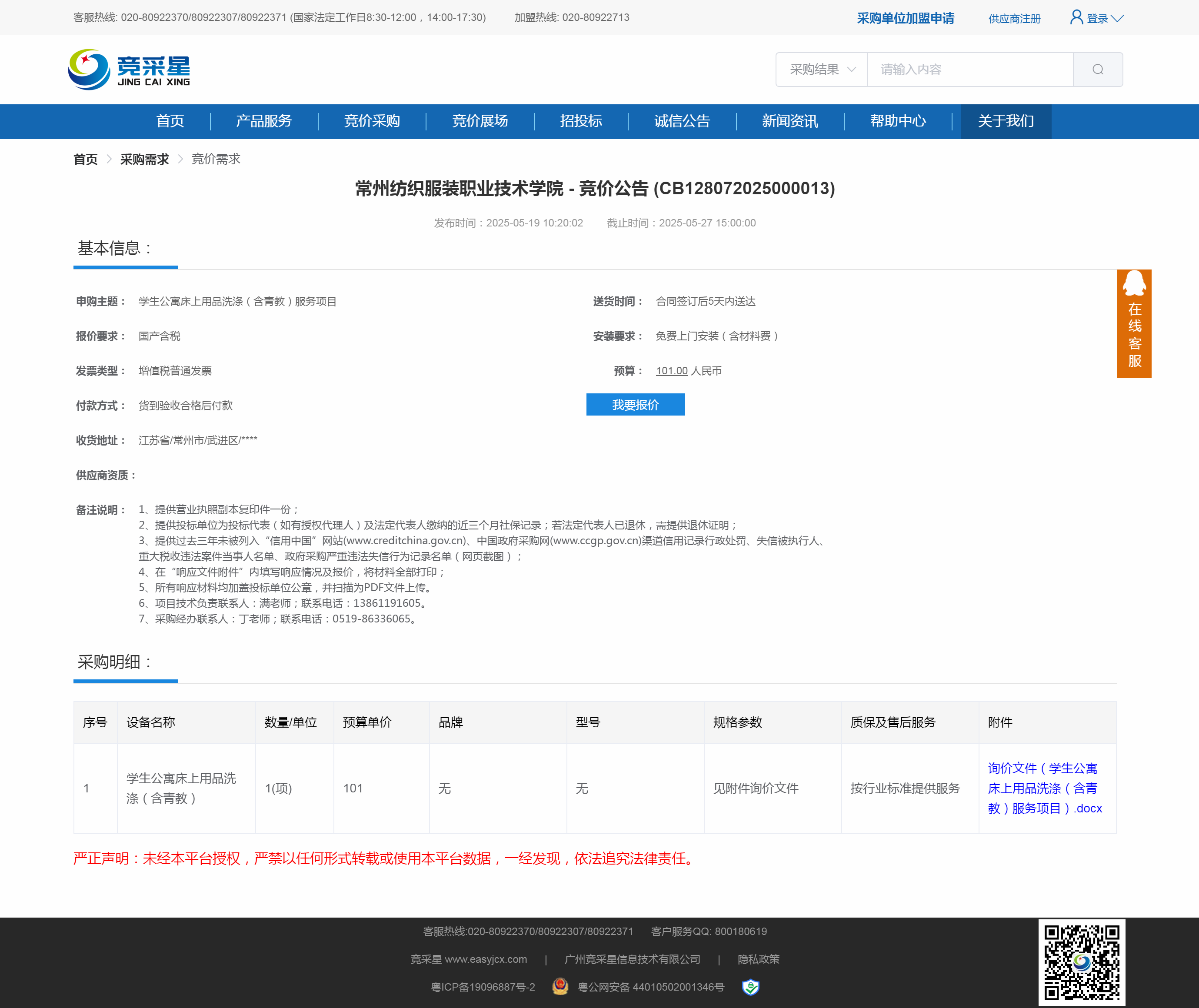Screen dimensions: 1199x1008
Task: Select 关于我们 in navigation bar
Action: click(x=1005, y=121)
